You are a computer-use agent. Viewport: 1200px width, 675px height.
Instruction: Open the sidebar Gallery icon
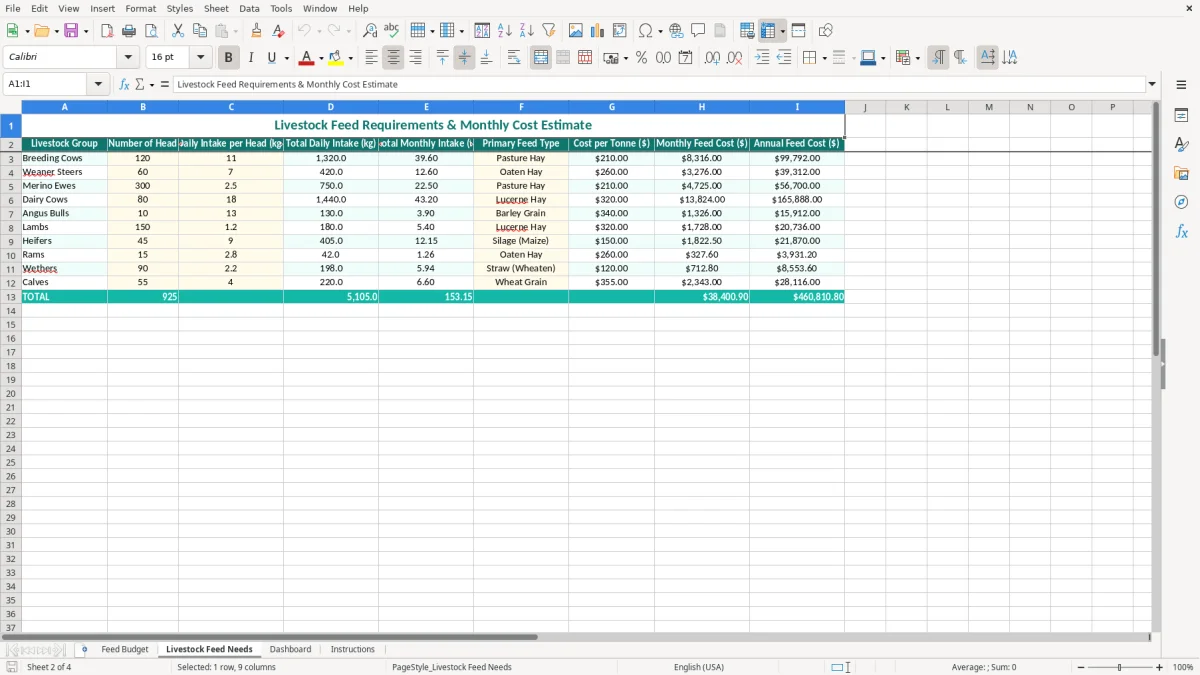point(1181,174)
